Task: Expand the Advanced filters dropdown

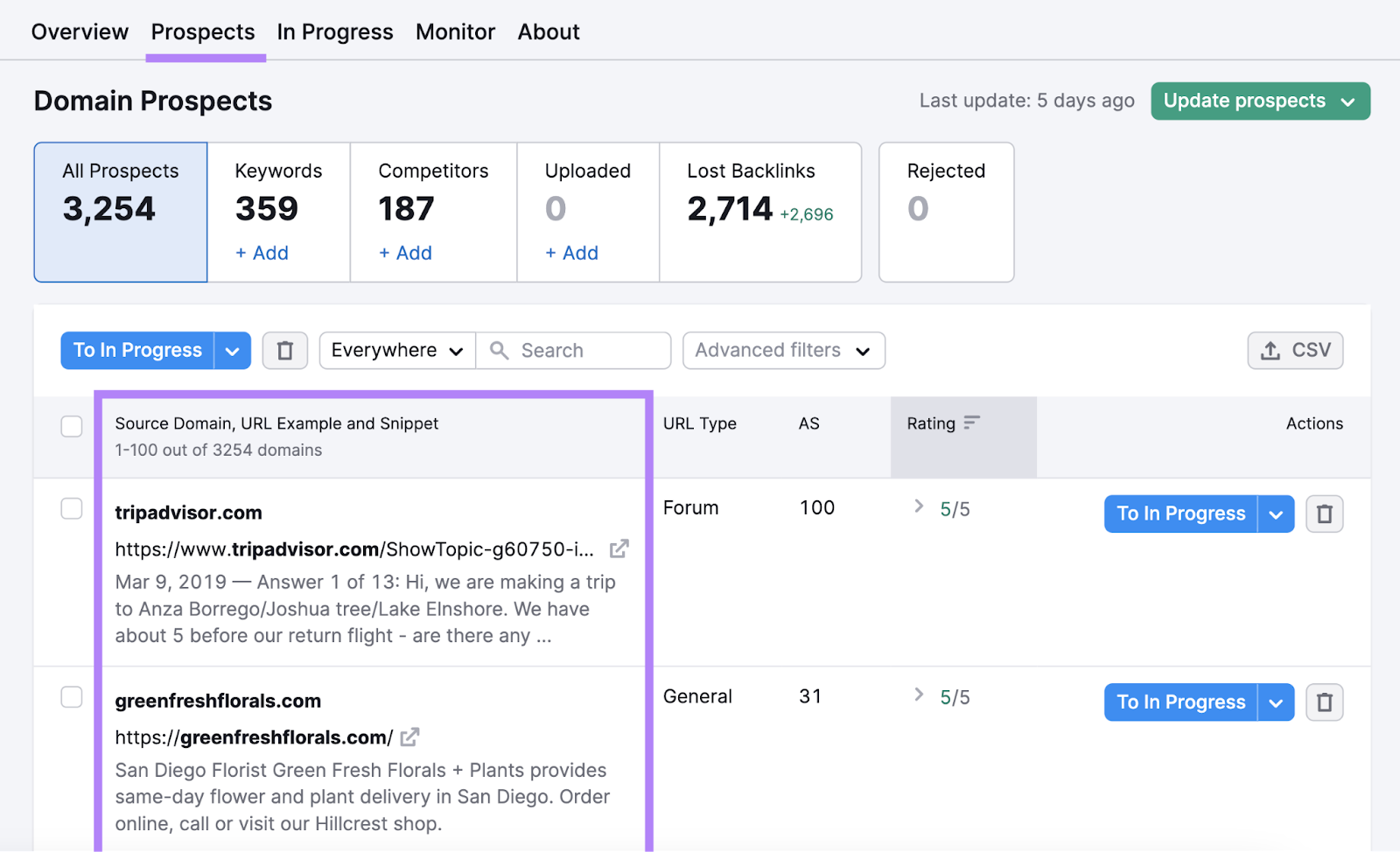Action: click(x=783, y=351)
